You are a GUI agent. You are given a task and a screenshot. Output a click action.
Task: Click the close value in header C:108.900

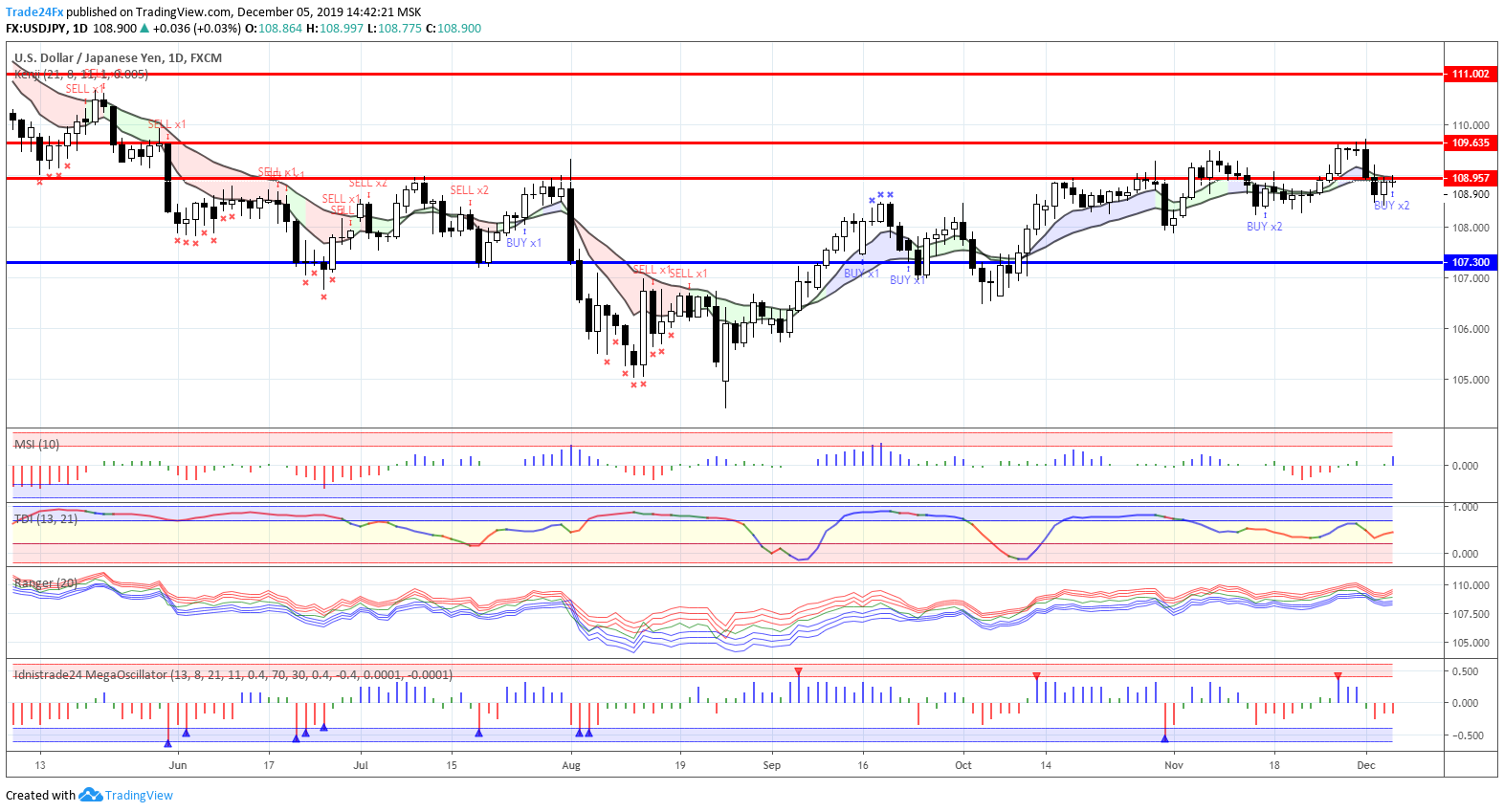453,29
